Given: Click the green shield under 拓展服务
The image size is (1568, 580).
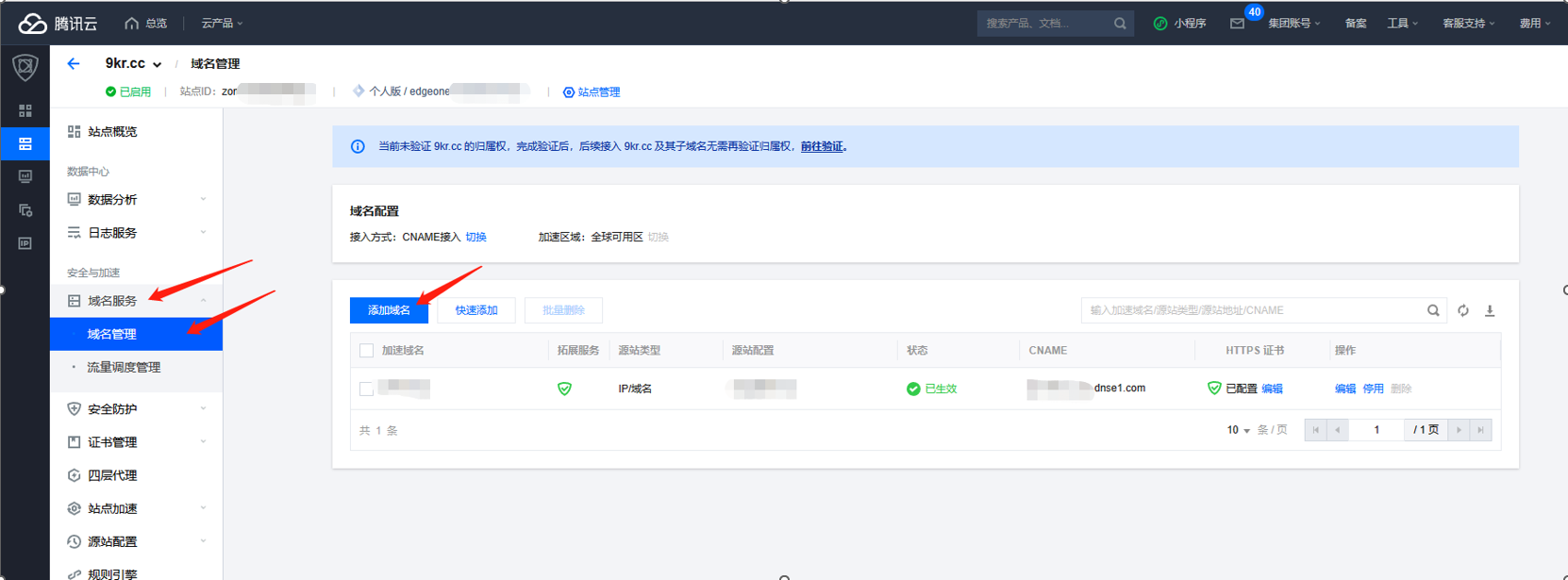Looking at the screenshot, I should [x=564, y=389].
